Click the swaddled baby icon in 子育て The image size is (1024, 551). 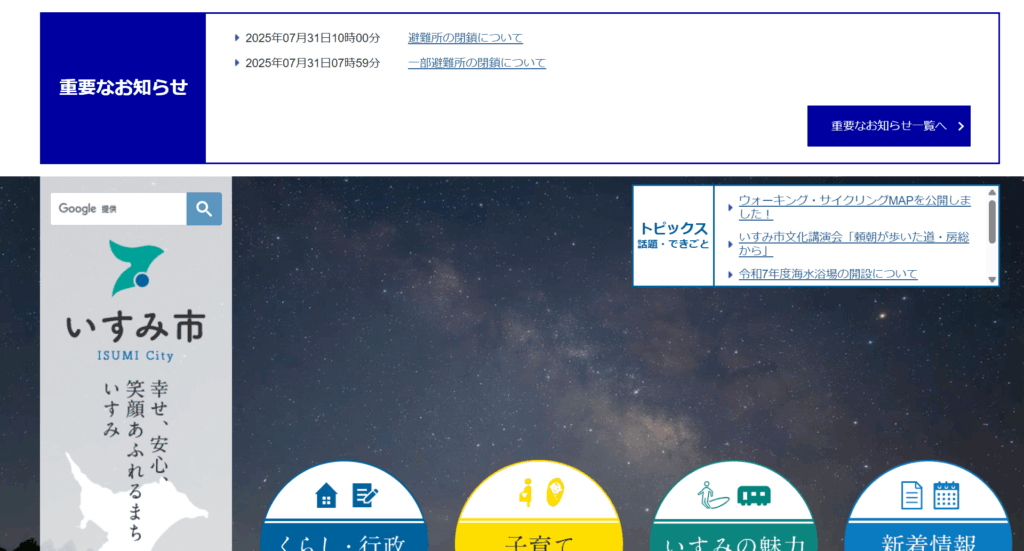(x=555, y=492)
